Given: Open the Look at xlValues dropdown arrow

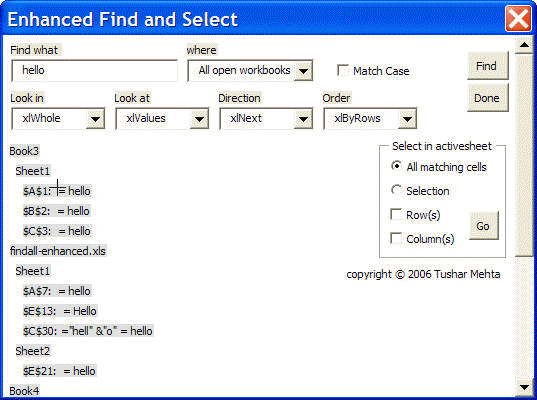Looking at the screenshot, I should 199,119.
